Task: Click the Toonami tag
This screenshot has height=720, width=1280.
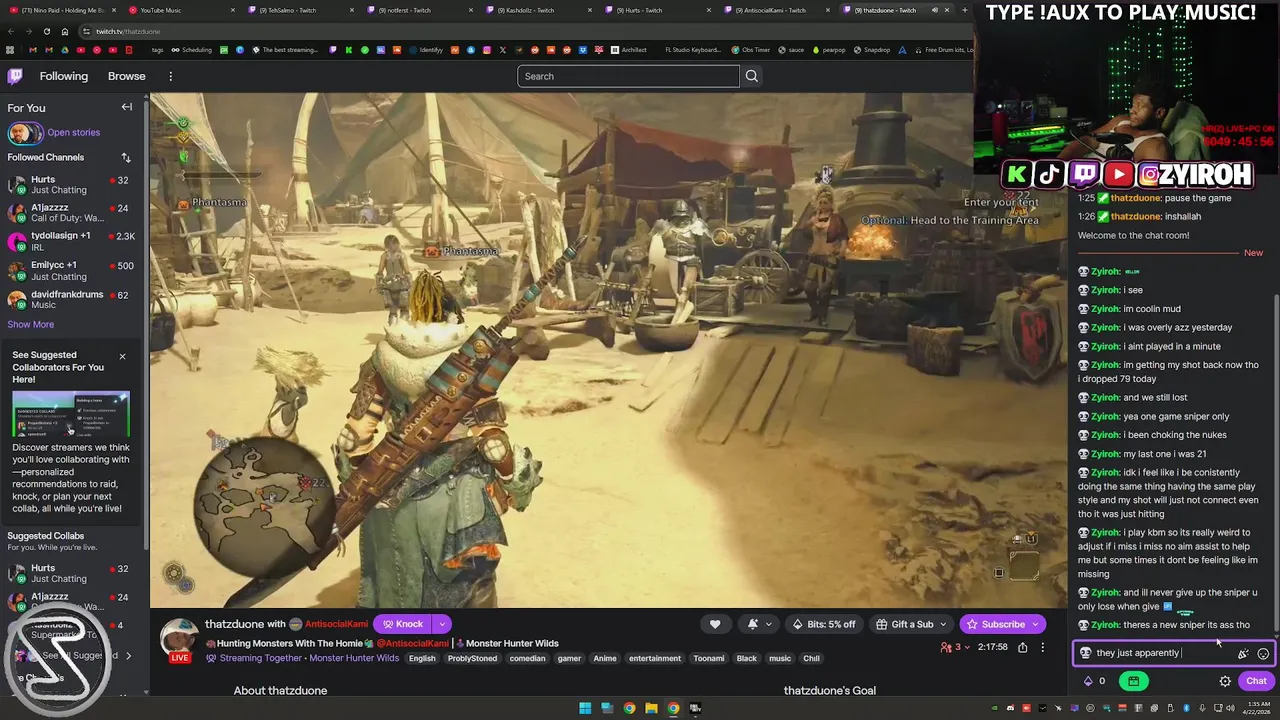Action: click(x=708, y=658)
